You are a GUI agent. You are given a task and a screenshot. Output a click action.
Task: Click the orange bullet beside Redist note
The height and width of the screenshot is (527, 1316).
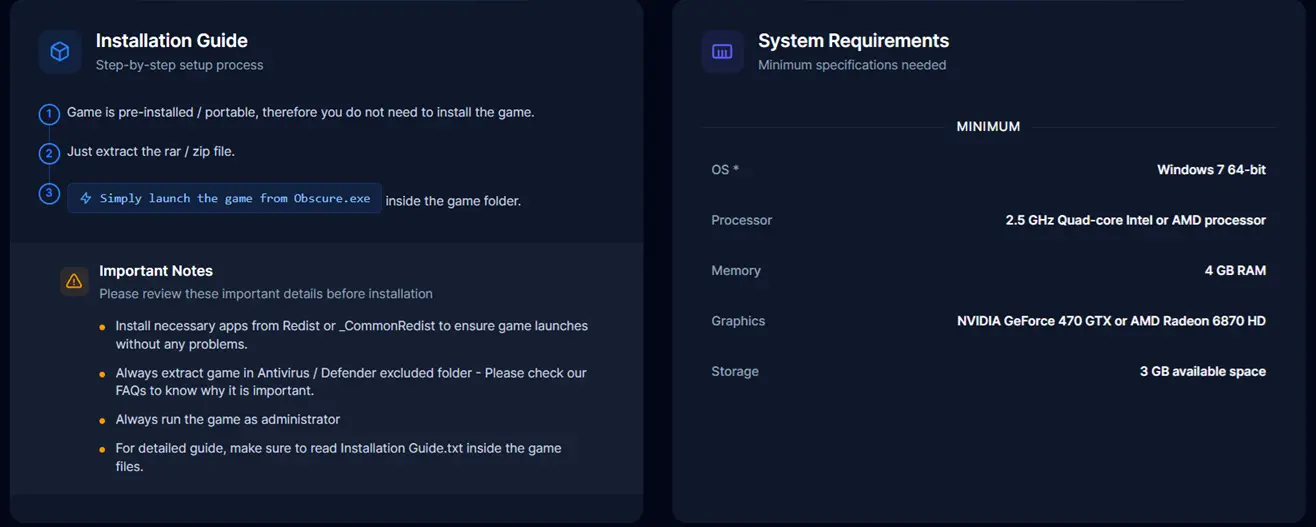tap(102, 327)
